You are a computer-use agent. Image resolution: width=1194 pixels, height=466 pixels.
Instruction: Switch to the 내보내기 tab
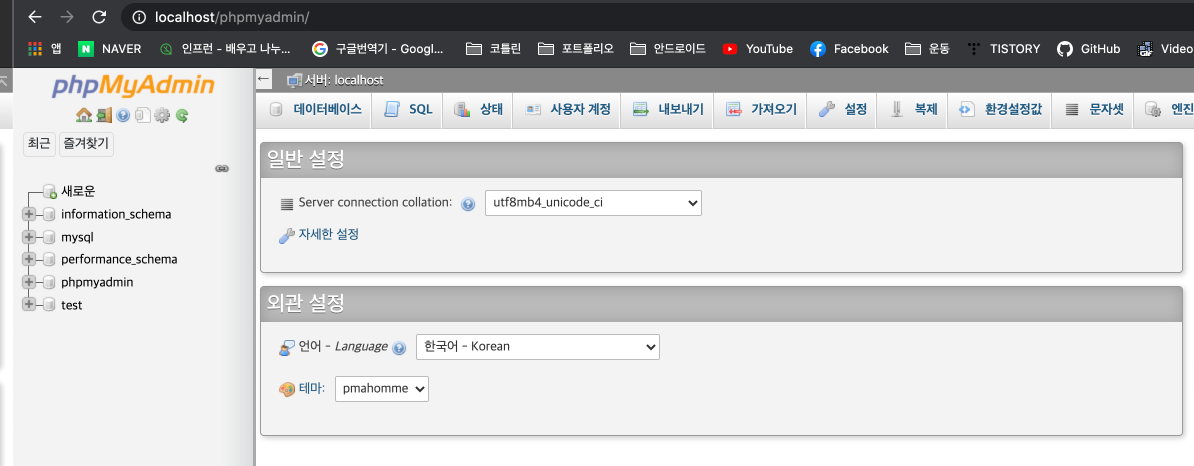669,110
